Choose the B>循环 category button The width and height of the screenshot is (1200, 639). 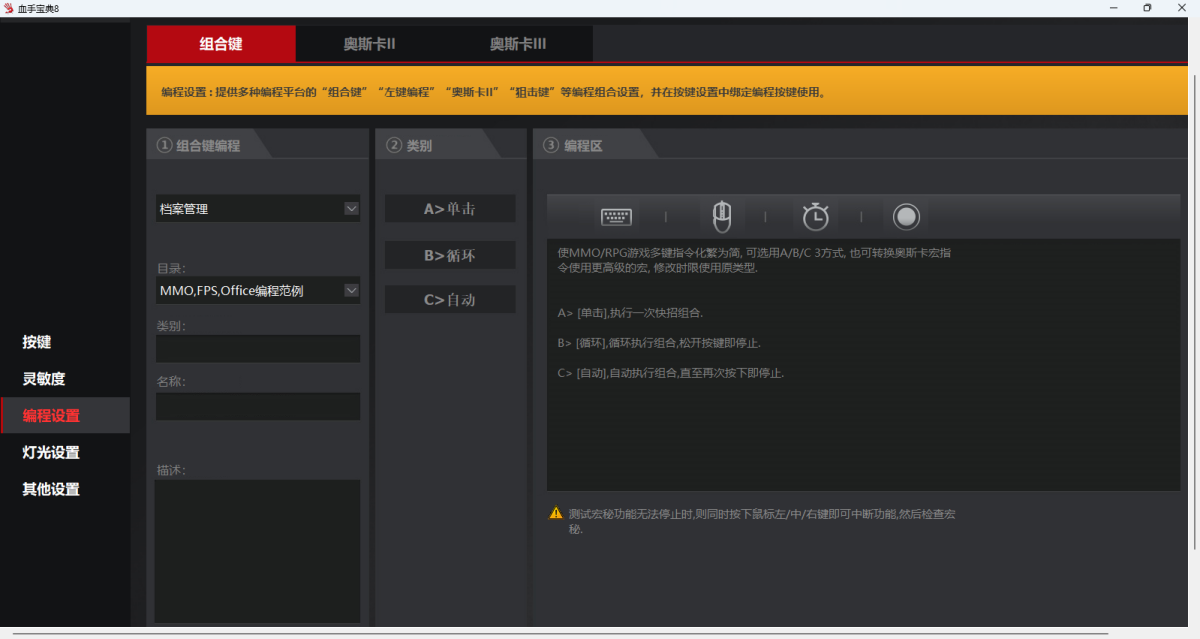click(x=450, y=255)
